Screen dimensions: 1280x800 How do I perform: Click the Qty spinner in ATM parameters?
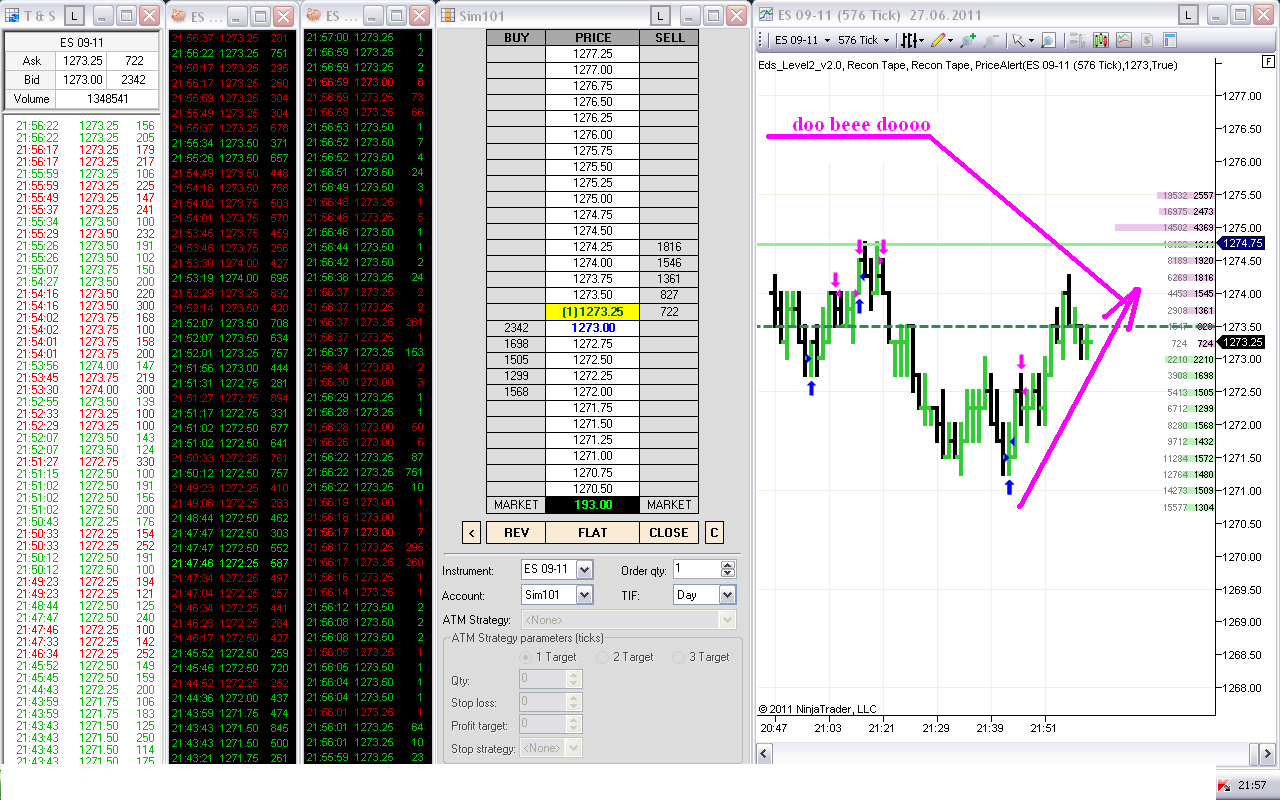pos(551,679)
